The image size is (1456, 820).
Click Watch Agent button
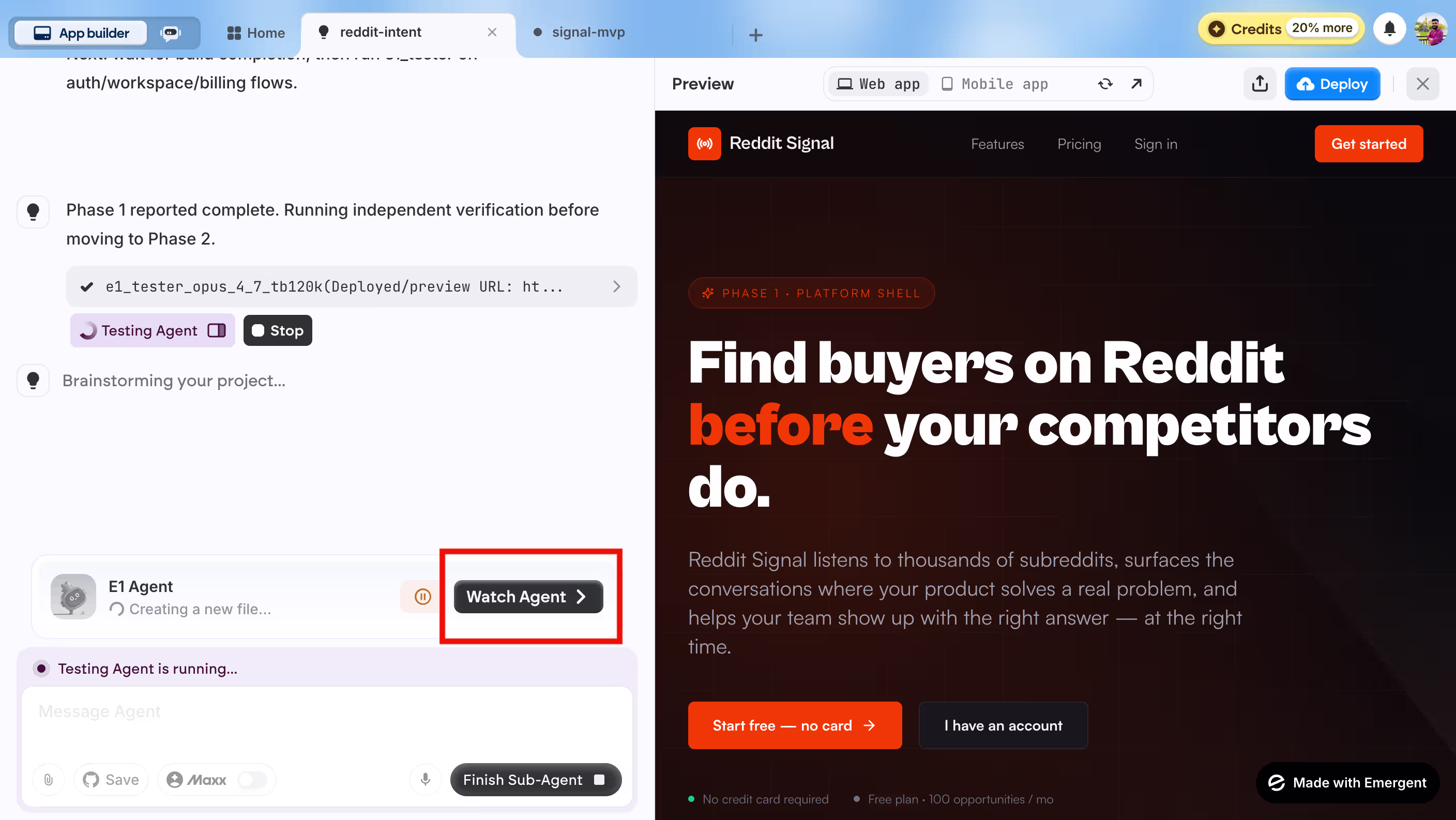click(528, 597)
